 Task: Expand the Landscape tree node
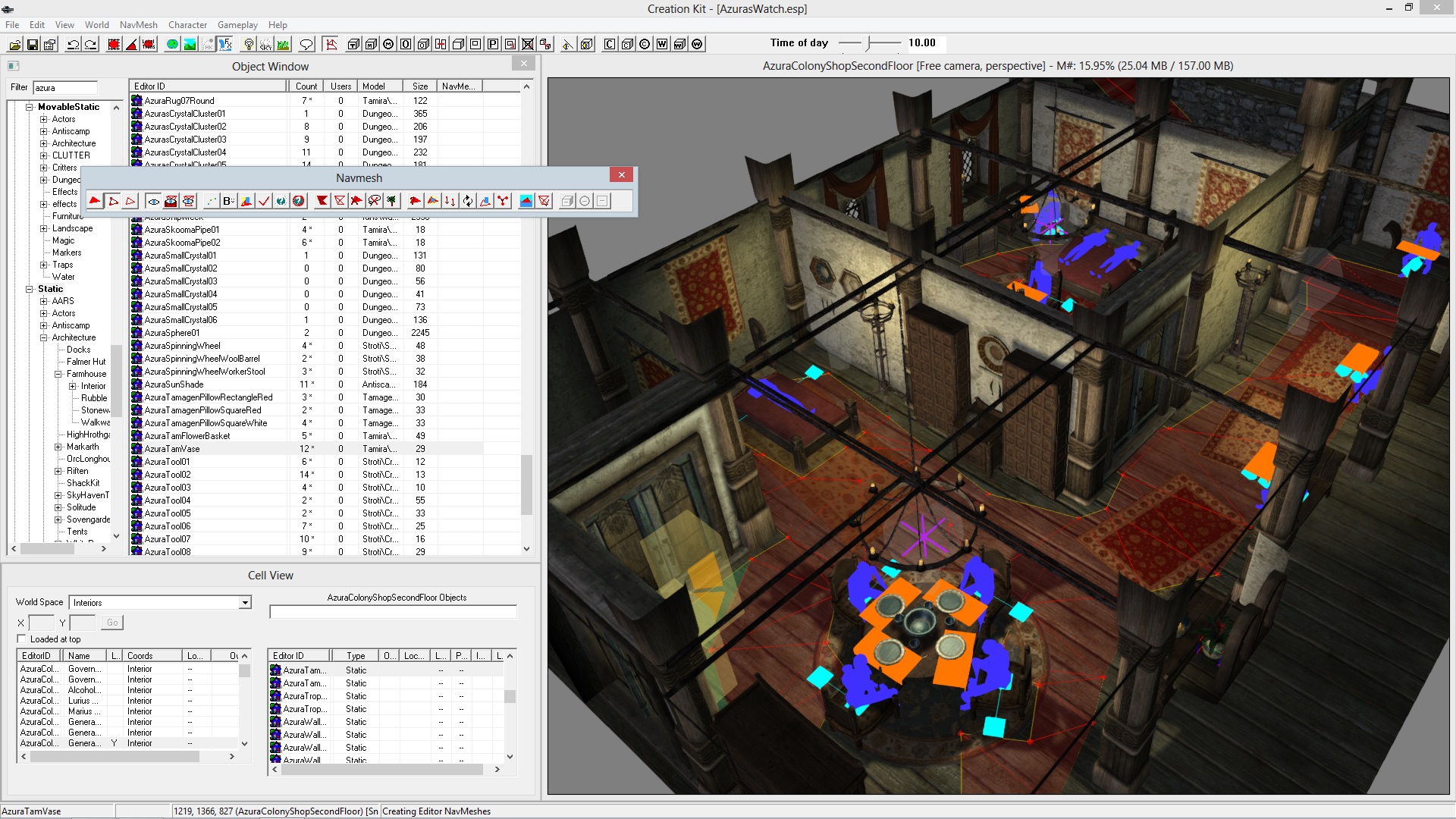pyautogui.click(x=43, y=228)
